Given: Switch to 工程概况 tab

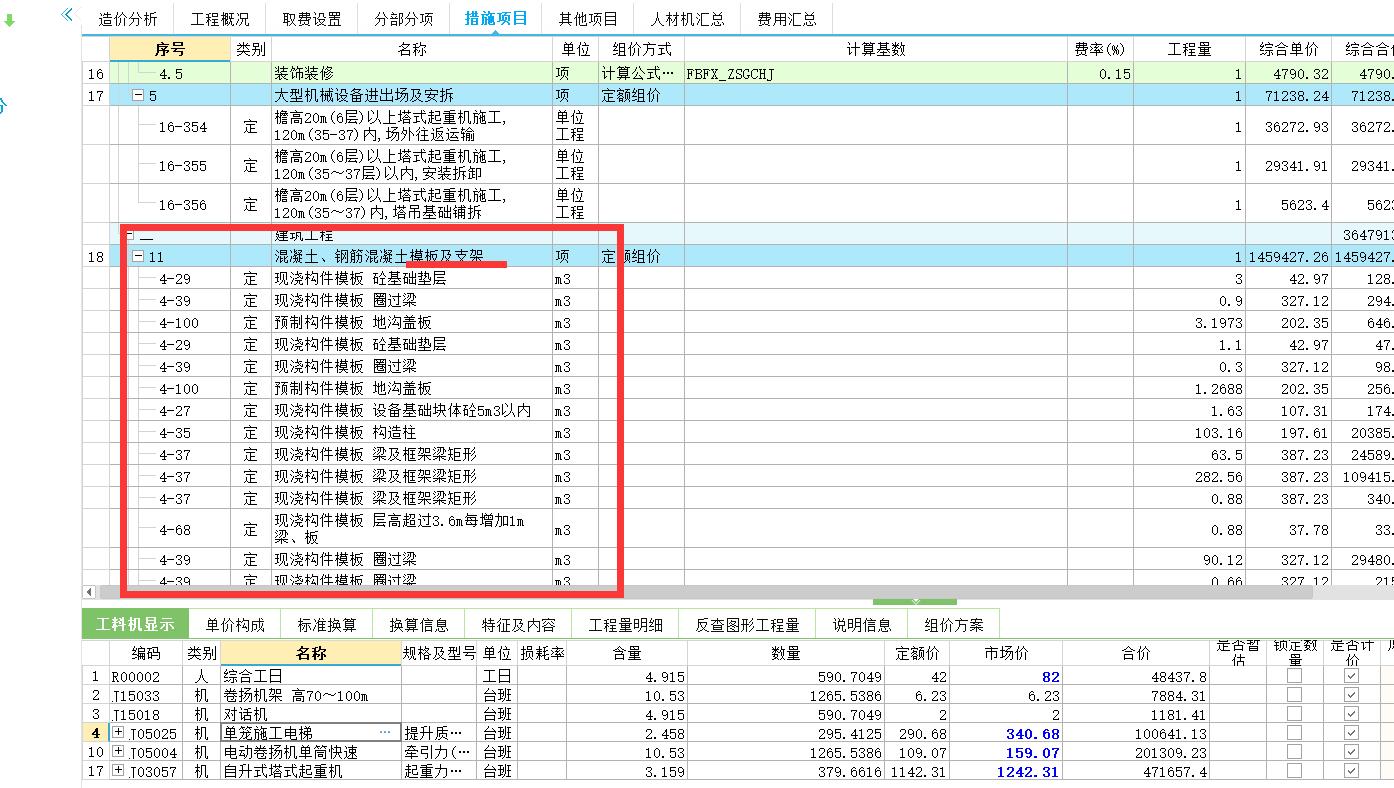Looking at the screenshot, I should [x=220, y=19].
